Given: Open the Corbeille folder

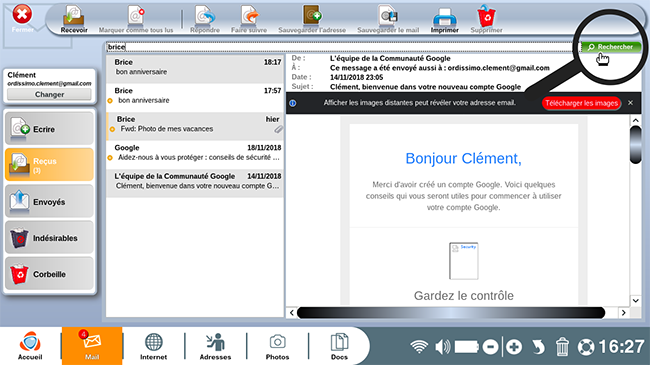Looking at the screenshot, I should [49, 274].
